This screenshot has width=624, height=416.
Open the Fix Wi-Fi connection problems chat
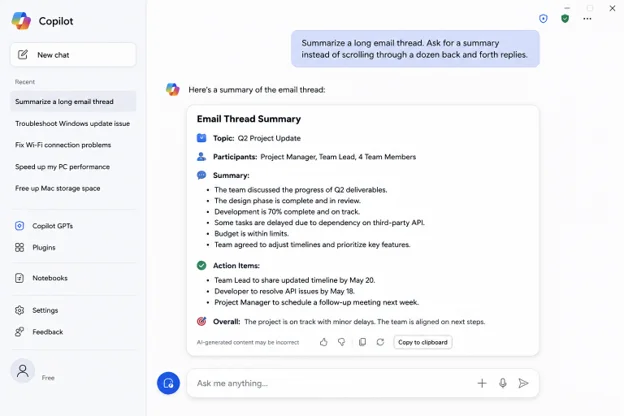pyautogui.click(x=63, y=145)
